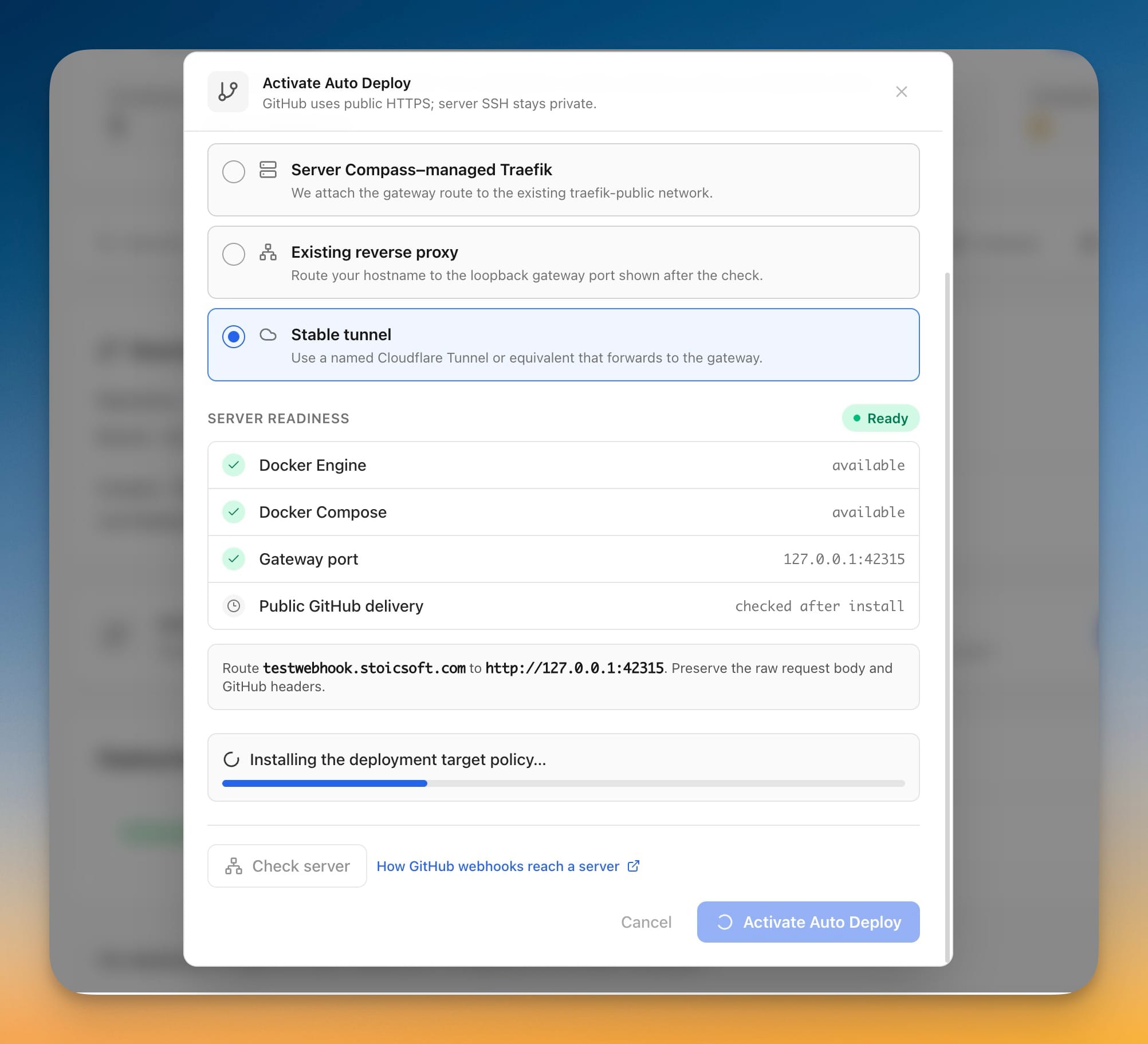Click the Check server button
The width and height of the screenshot is (1148, 1044).
pos(287,866)
